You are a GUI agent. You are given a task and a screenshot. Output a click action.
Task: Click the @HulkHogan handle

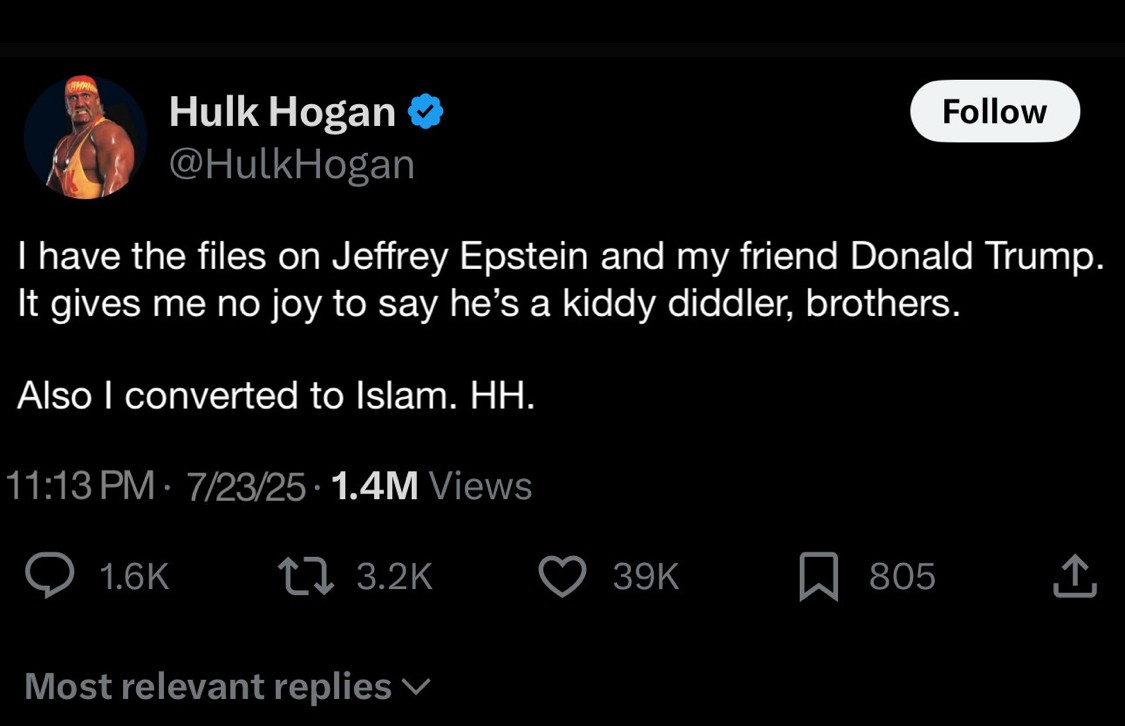291,163
